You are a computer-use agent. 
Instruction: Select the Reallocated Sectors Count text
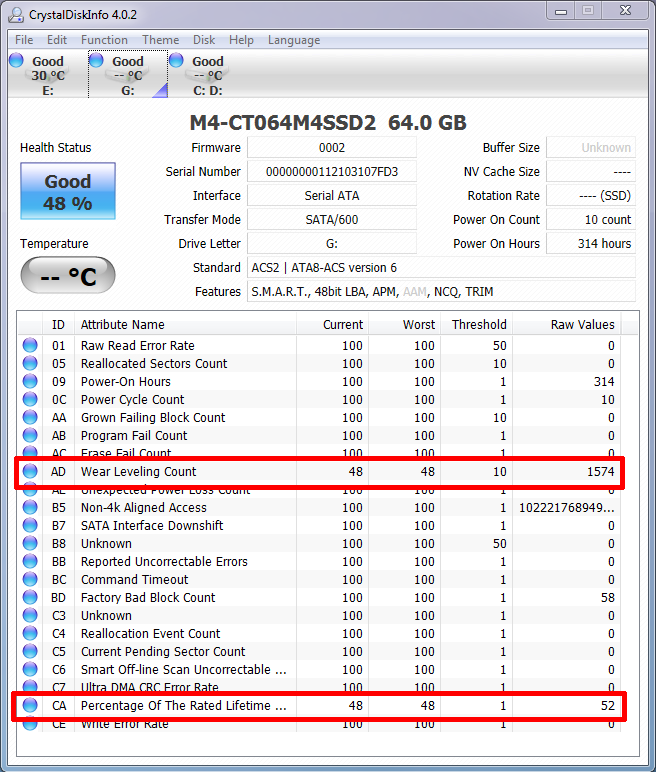tap(154, 364)
